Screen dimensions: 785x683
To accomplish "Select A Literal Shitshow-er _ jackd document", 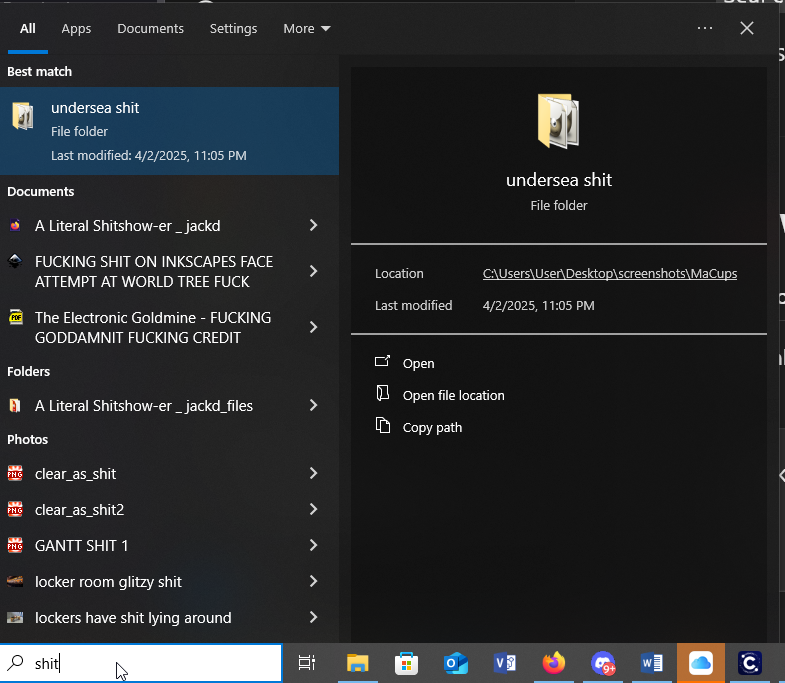I will [x=127, y=225].
